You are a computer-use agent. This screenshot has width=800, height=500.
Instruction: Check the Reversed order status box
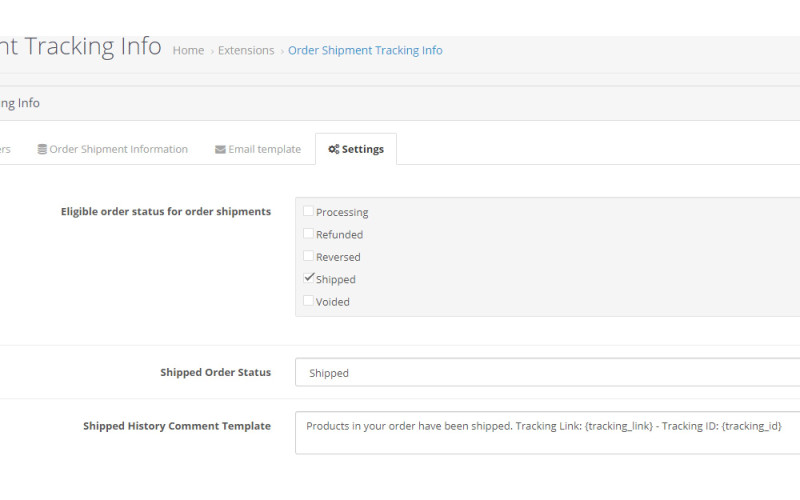click(x=308, y=256)
